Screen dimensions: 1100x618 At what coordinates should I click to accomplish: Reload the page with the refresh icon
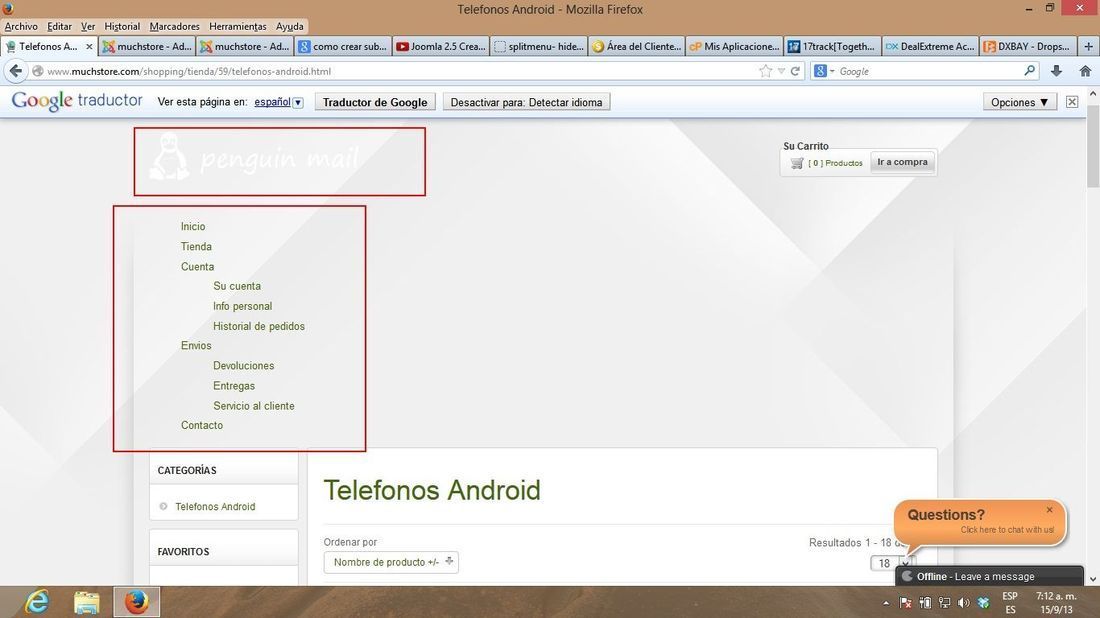(x=795, y=71)
